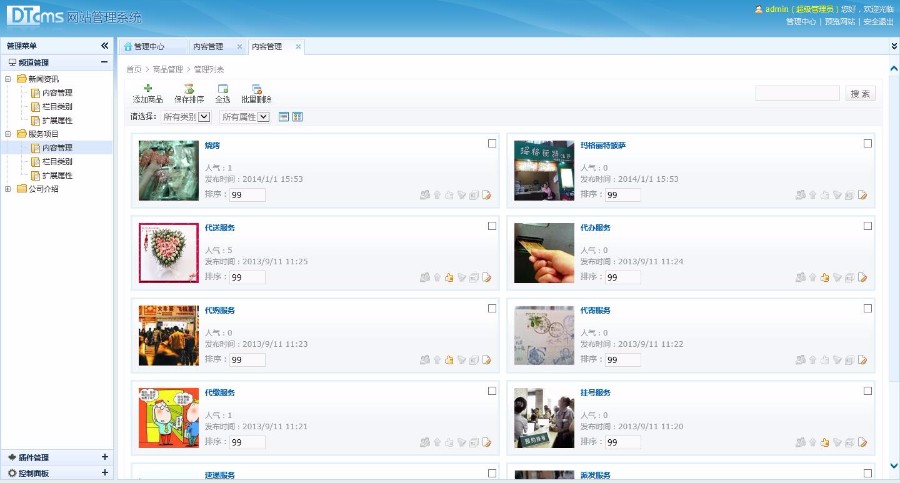Click the edit icon on the 代寄服务 card
This screenshot has height=483, width=900.
click(x=862, y=360)
